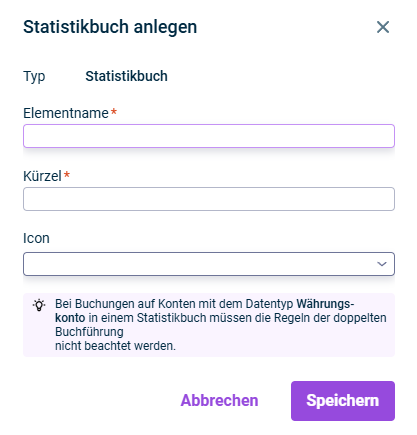Click the Elementname field label

click(66, 113)
